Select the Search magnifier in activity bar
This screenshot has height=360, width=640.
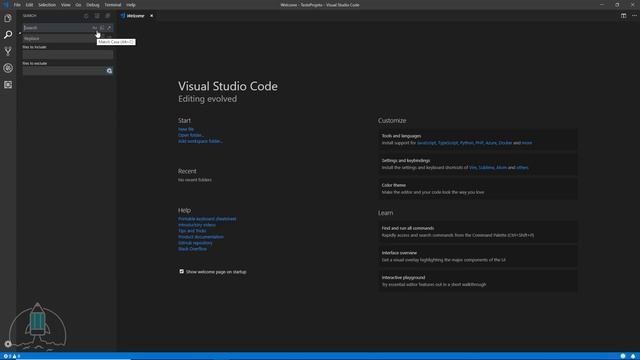tap(8, 35)
